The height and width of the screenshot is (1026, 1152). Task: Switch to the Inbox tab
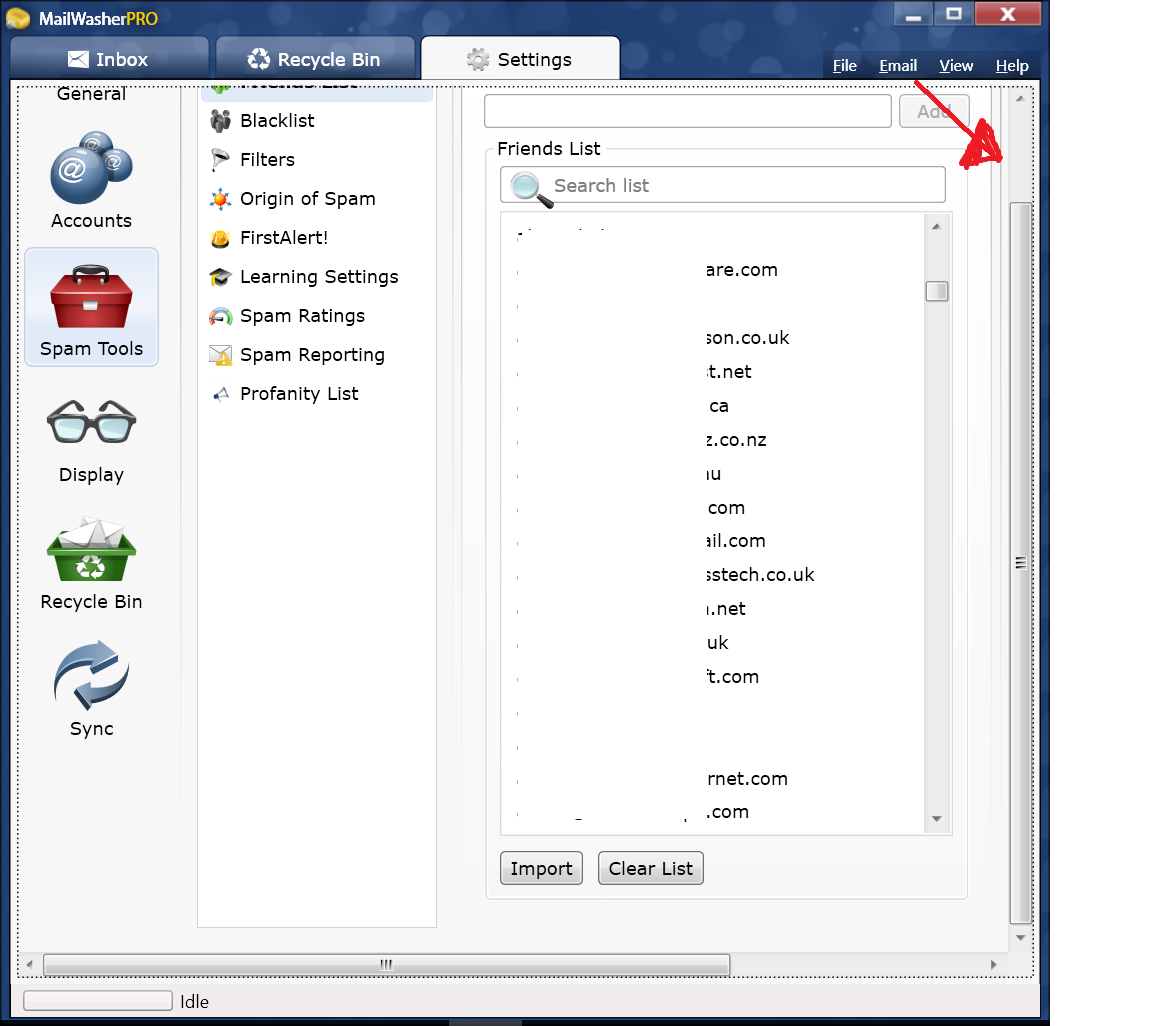(109, 59)
